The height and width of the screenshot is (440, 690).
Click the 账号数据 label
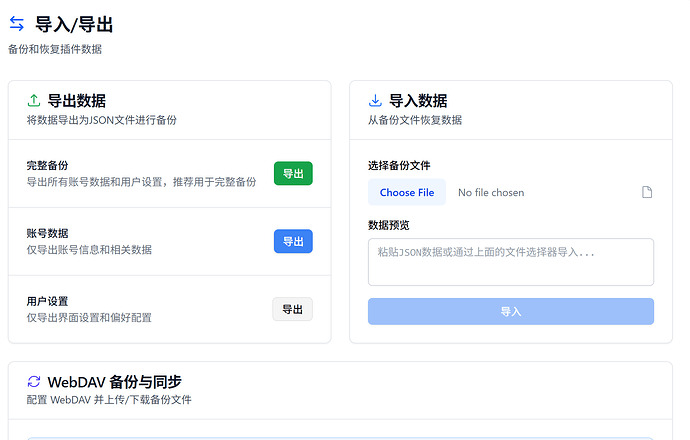(x=48, y=233)
